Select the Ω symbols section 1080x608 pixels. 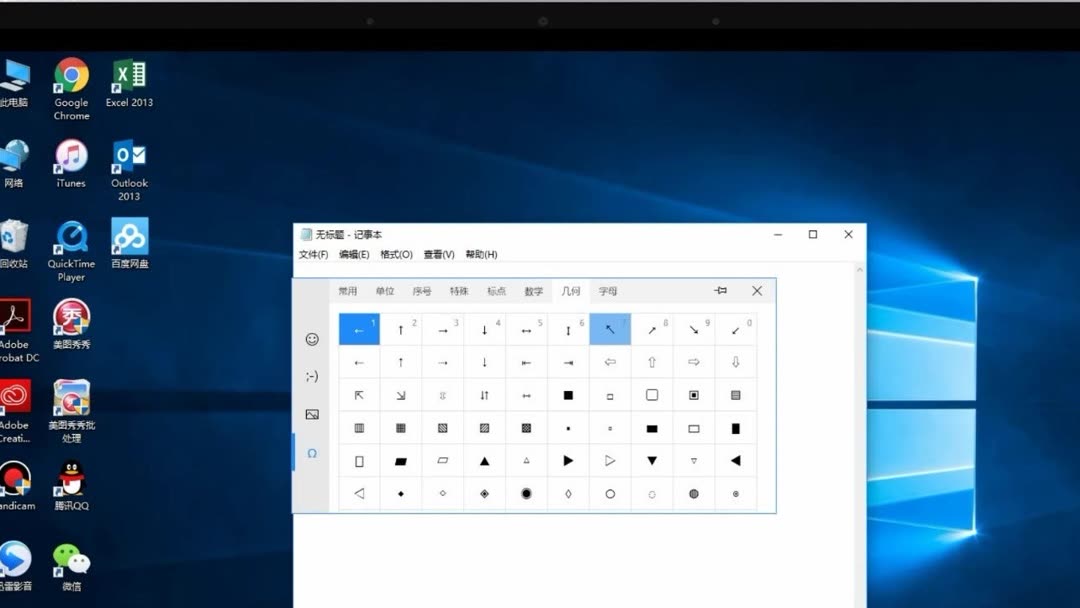pos(311,453)
